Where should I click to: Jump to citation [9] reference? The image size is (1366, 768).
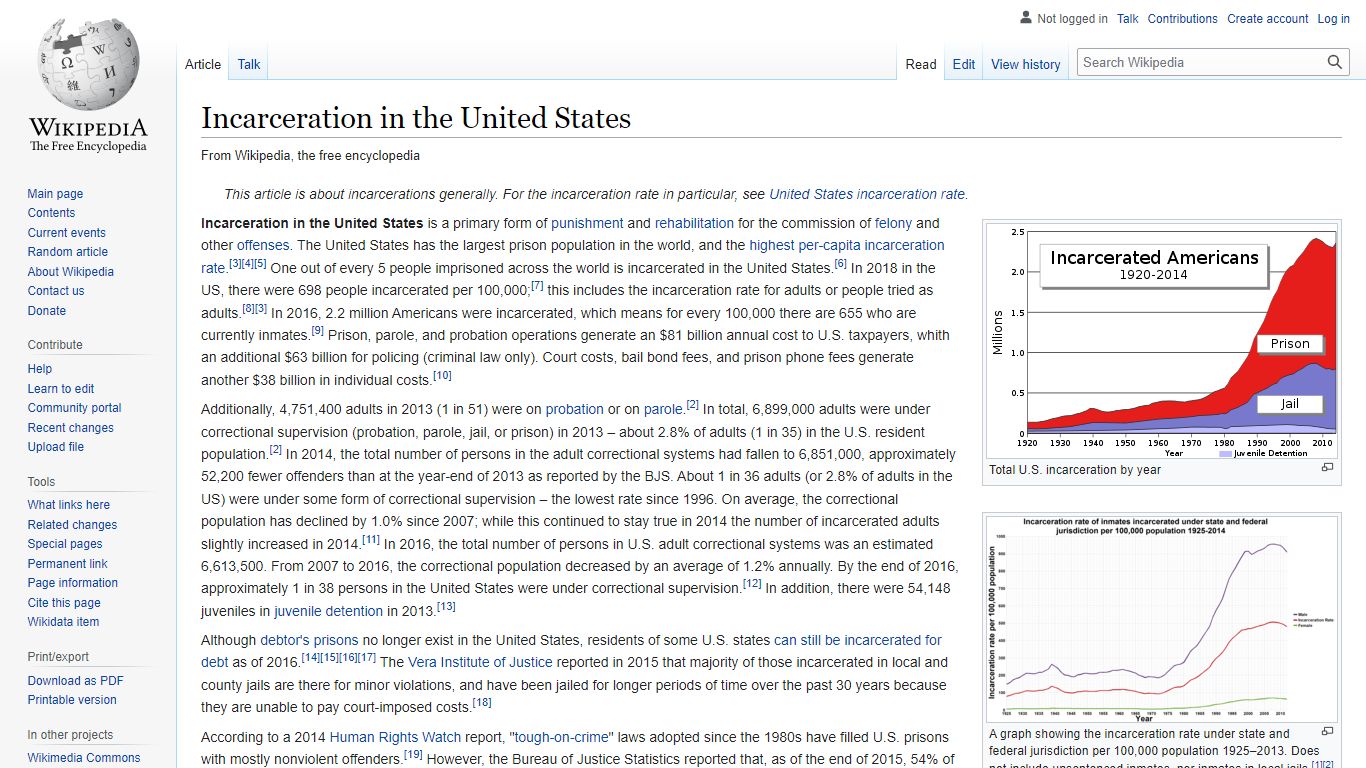(317, 331)
